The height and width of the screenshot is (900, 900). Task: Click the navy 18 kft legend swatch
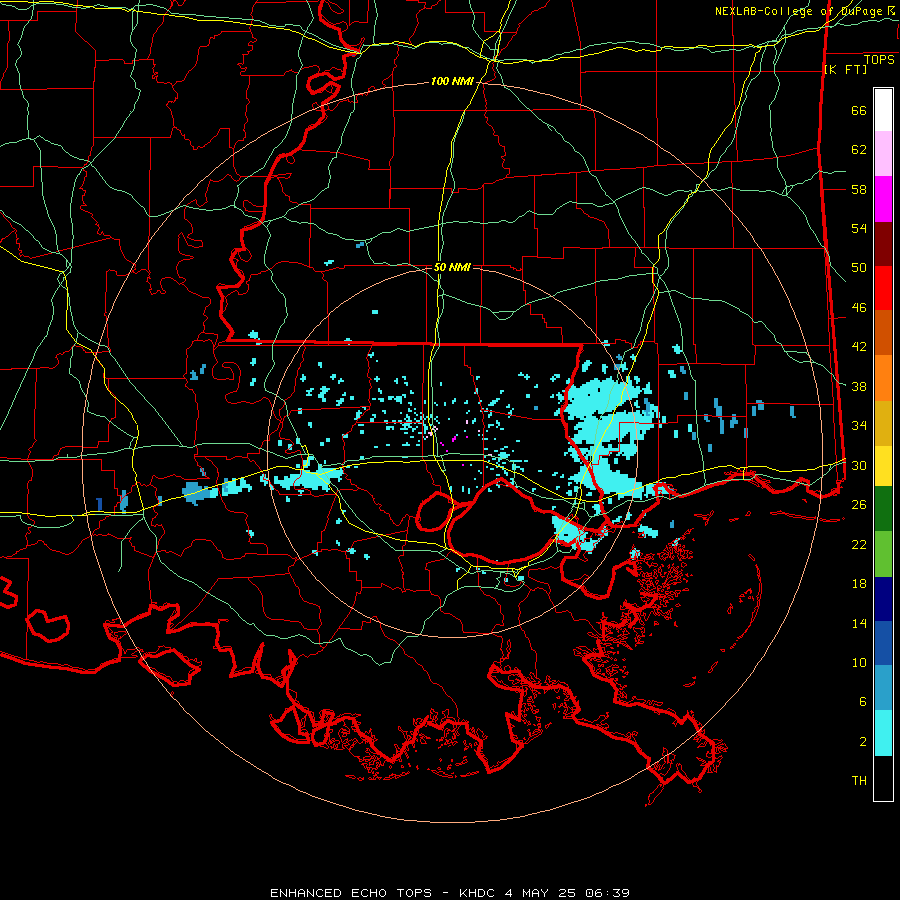click(883, 599)
